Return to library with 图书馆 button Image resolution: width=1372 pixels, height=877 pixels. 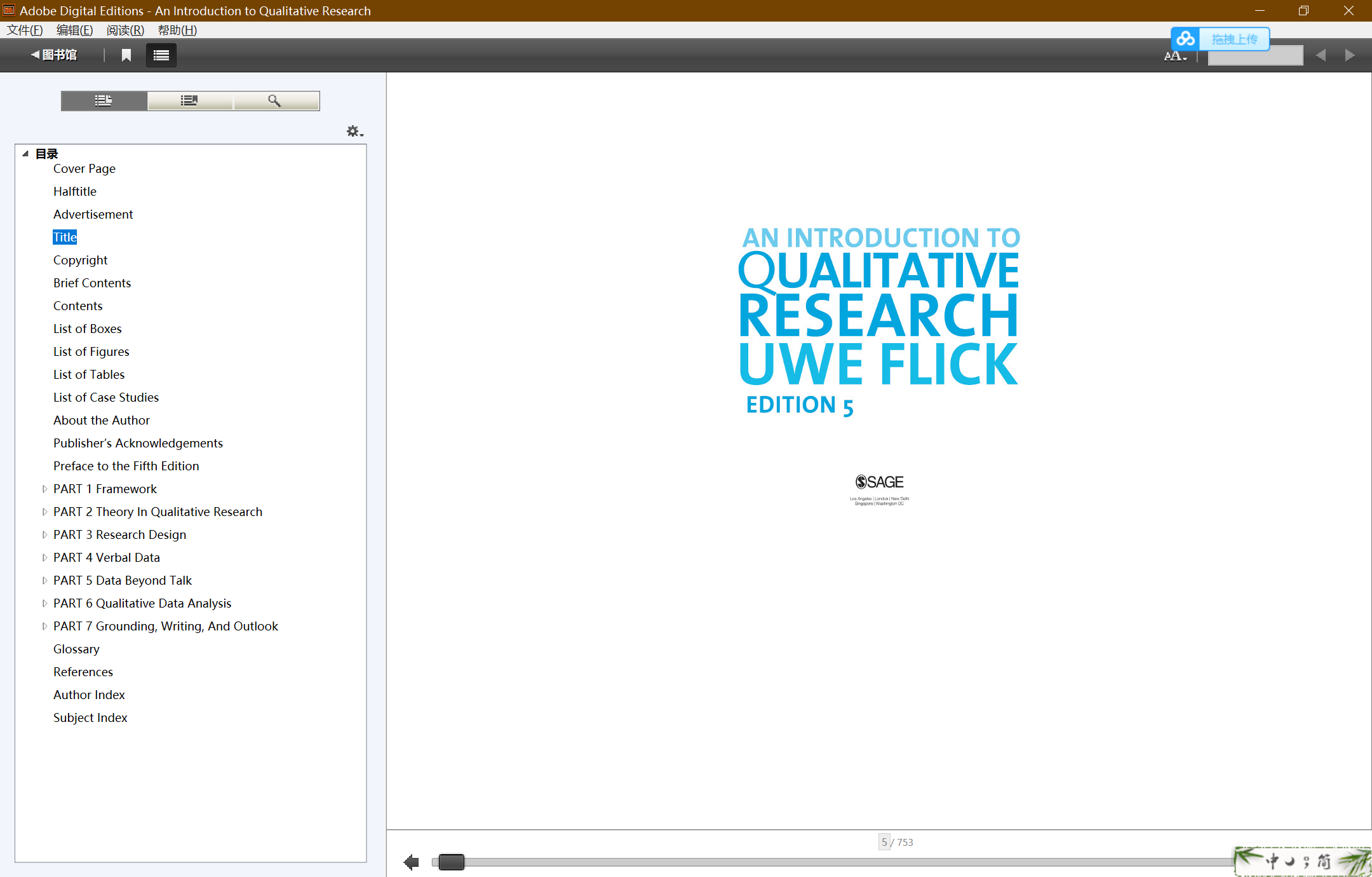[x=54, y=55]
